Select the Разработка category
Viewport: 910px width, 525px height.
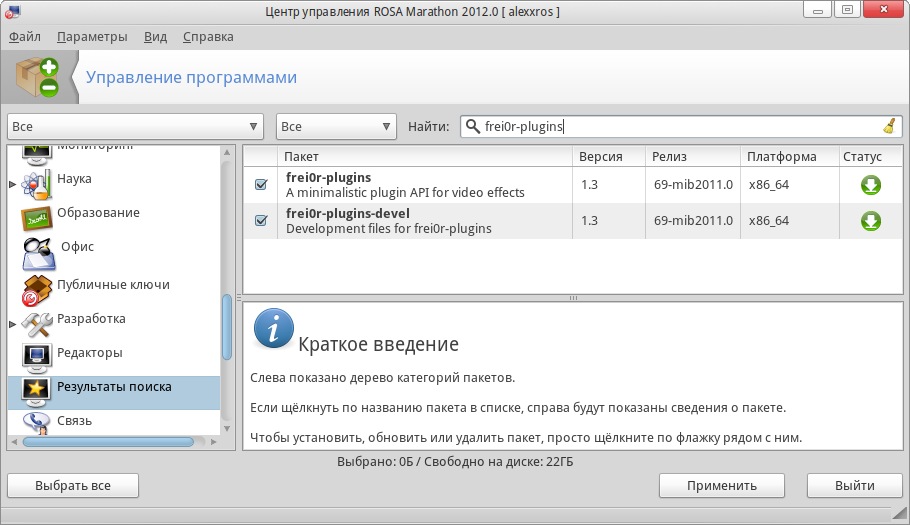(x=91, y=318)
